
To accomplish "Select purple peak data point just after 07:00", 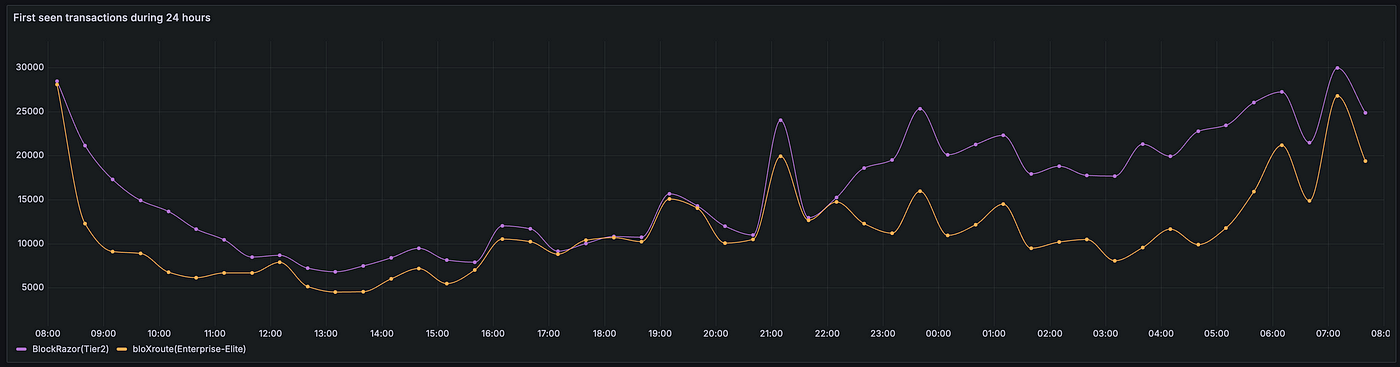I will pyautogui.click(x=1337, y=68).
